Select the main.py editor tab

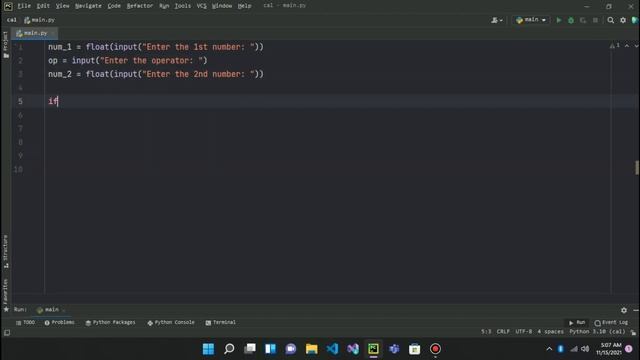pos(34,33)
